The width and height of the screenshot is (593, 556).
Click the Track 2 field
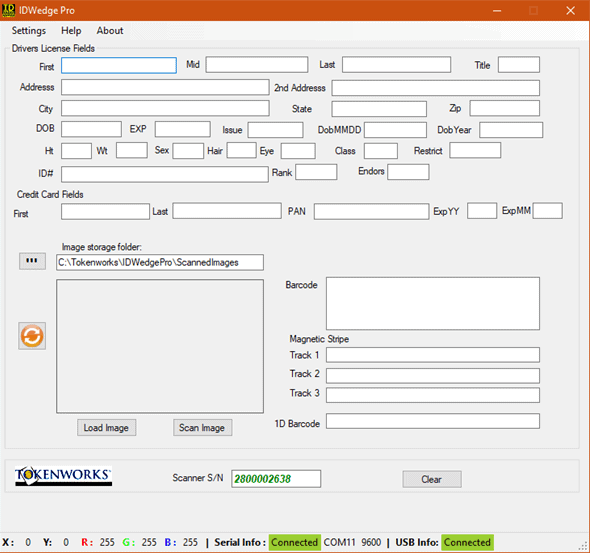coord(433,376)
